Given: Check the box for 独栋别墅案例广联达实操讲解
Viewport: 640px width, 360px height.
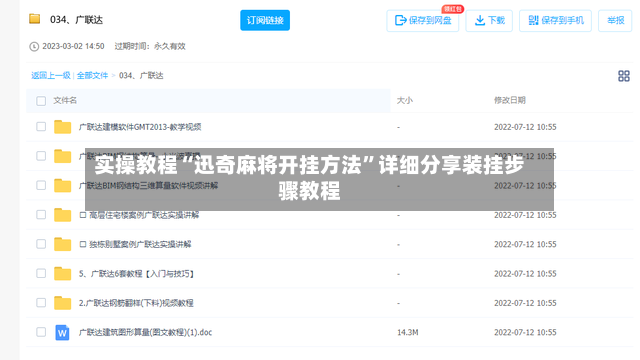Looking at the screenshot, I should coord(41,244).
